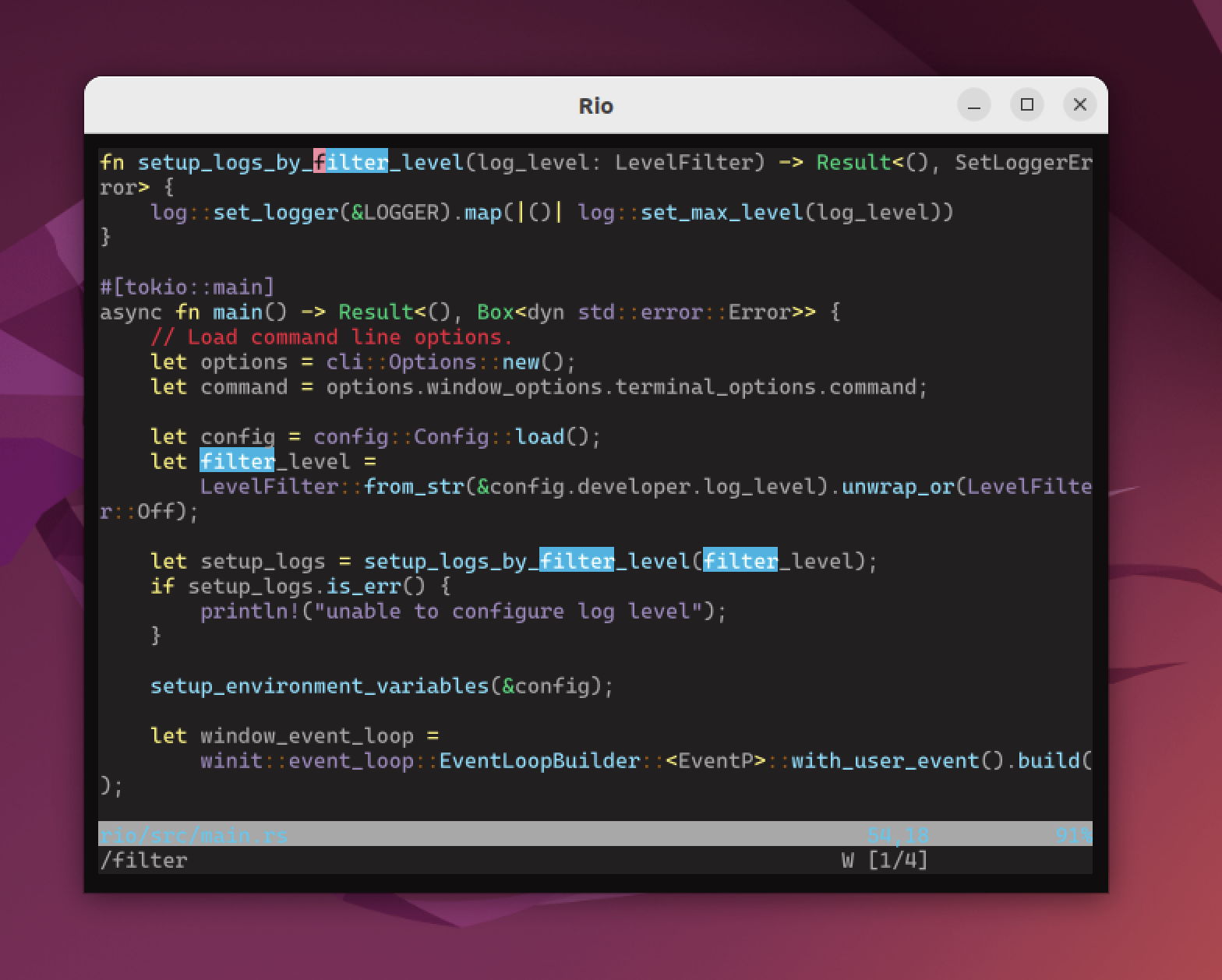
Task: Click the pink cursor on setup_logs_by_filter_level
Action: [x=320, y=162]
